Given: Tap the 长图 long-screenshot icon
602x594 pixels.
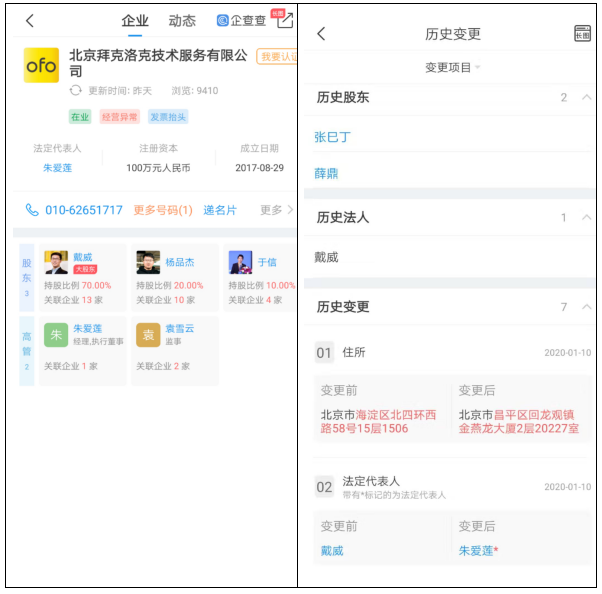Looking at the screenshot, I should pyautogui.click(x=582, y=33).
